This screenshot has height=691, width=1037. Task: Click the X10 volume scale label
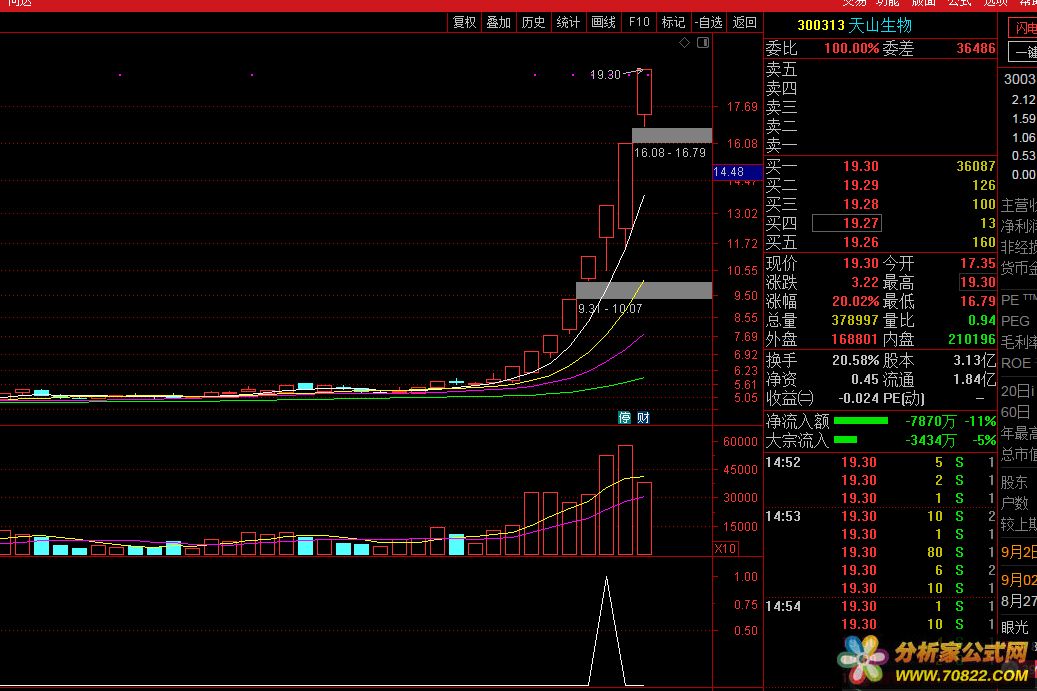pyautogui.click(x=726, y=548)
